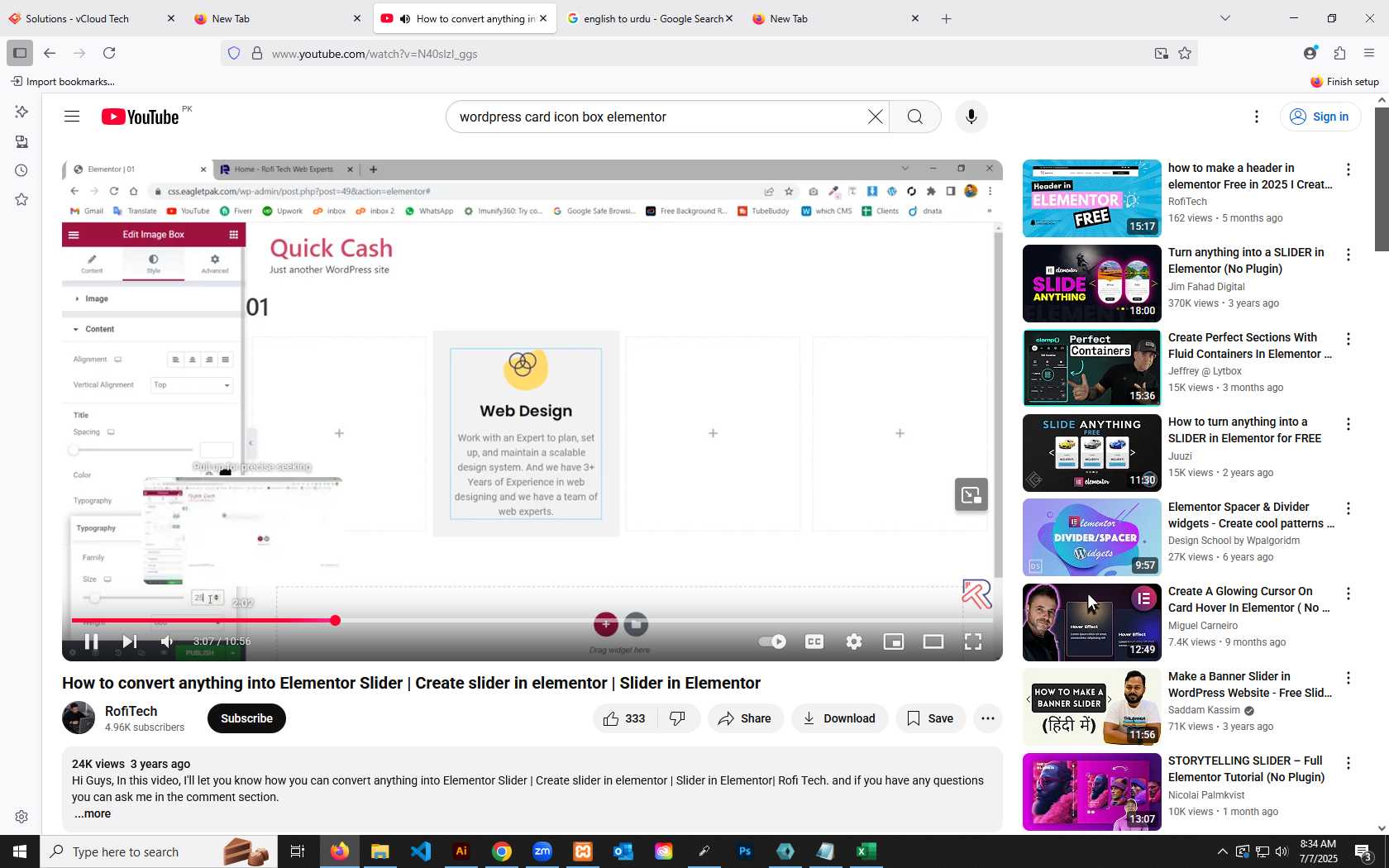Open 'Slide Anything' thumbnail by Jim Fahad Digital
This screenshot has height=868, width=1389.
click(x=1092, y=284)
